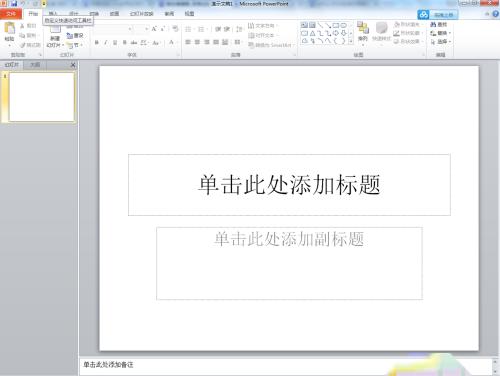Open the Shape Outline dropdown
Viewport: 500px width, 376px height.
coord(408,33)
